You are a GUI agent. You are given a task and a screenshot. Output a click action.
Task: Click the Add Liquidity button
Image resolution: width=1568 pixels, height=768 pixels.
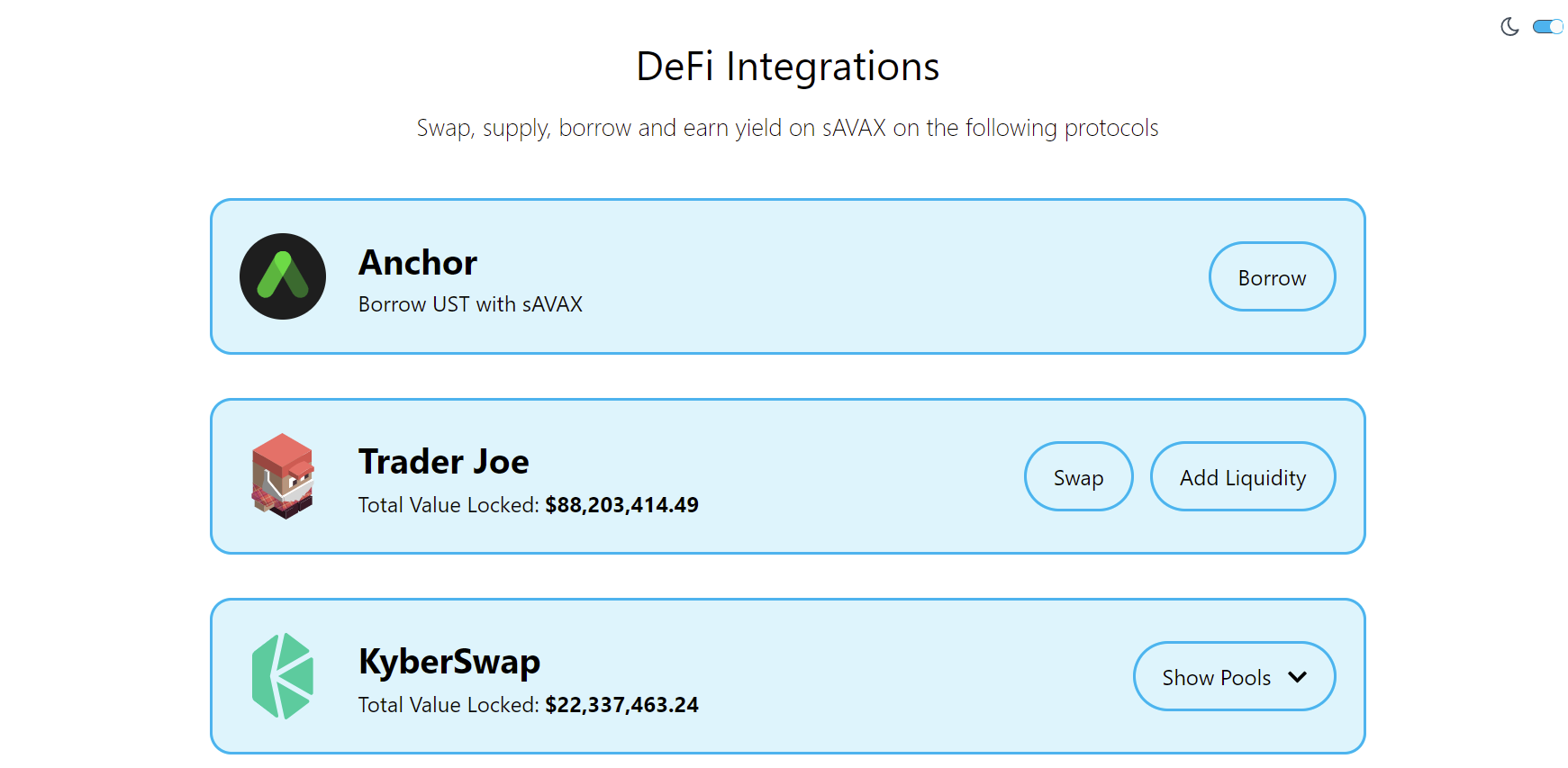point(1242,476)
